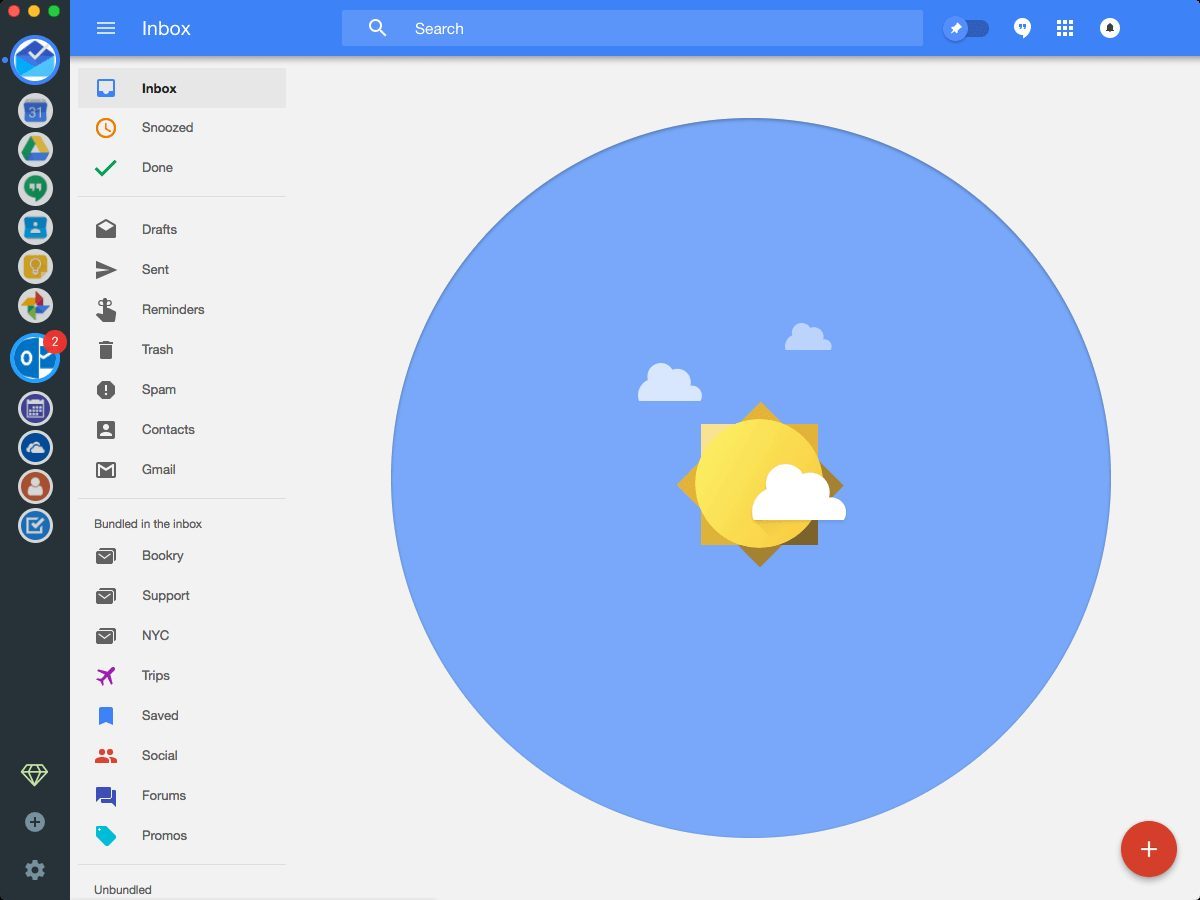Click the Saved bookmark icon
The width and height of the screenshot is (1200, 900).
106,716
